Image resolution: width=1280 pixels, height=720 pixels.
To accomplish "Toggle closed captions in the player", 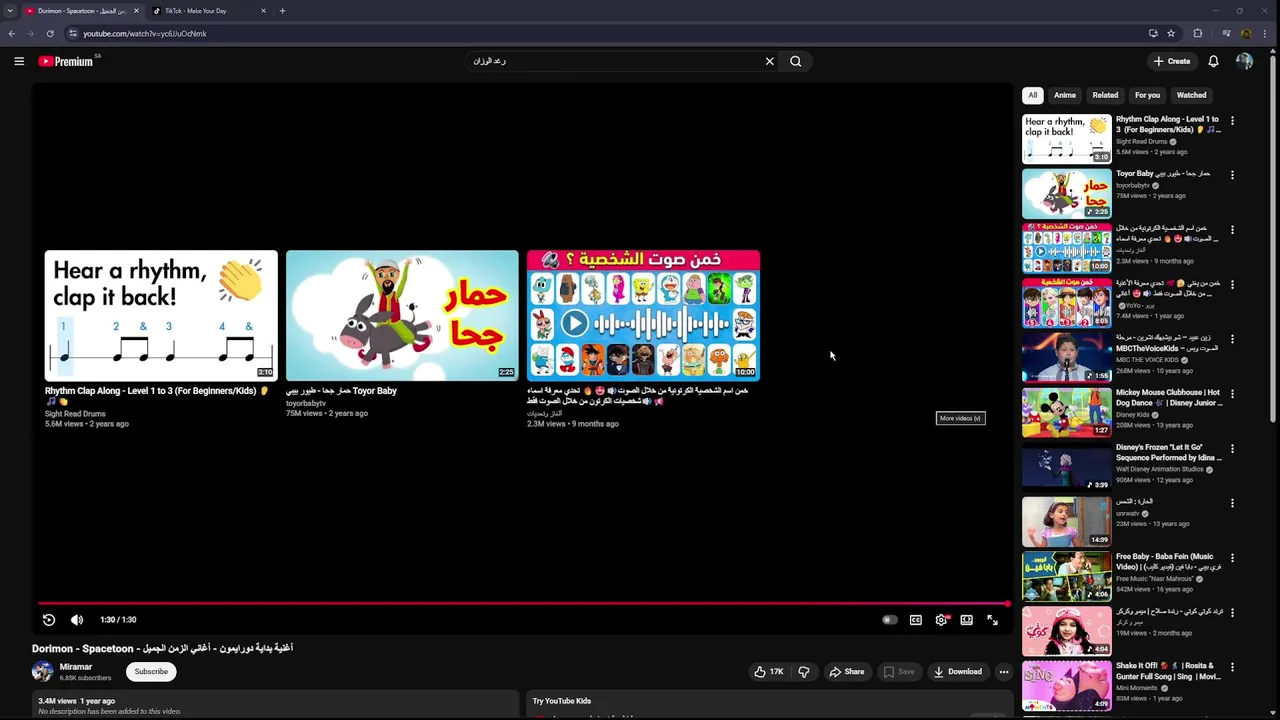I will click(x=916, y=620).
